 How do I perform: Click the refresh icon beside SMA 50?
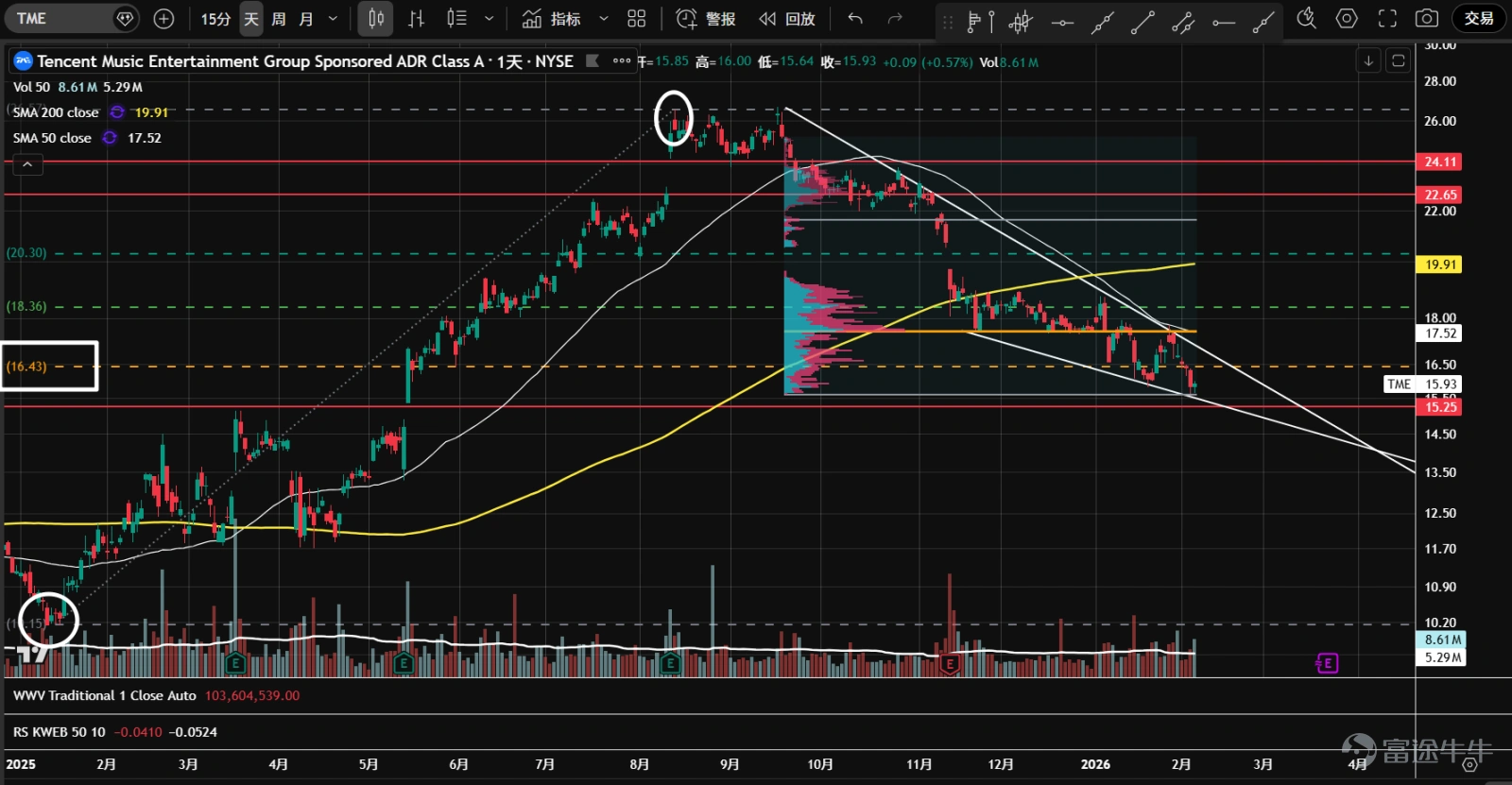(x=110, y=138)
